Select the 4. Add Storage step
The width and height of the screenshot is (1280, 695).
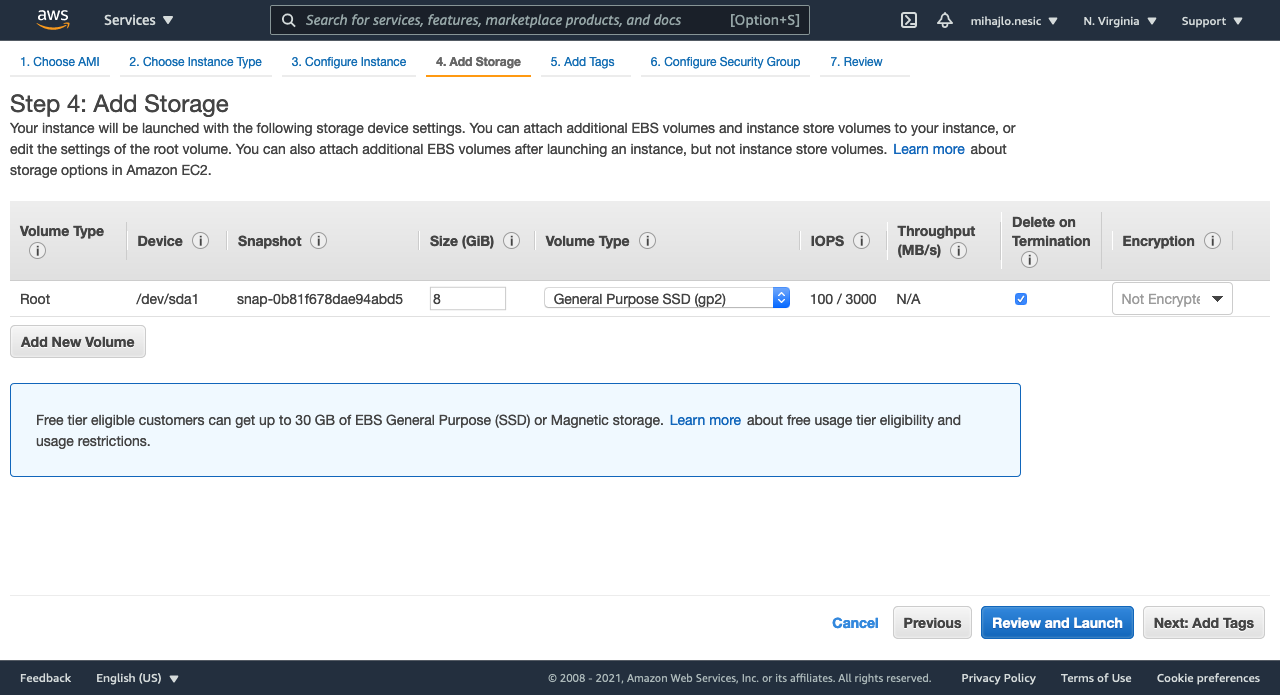pos(478,62)
